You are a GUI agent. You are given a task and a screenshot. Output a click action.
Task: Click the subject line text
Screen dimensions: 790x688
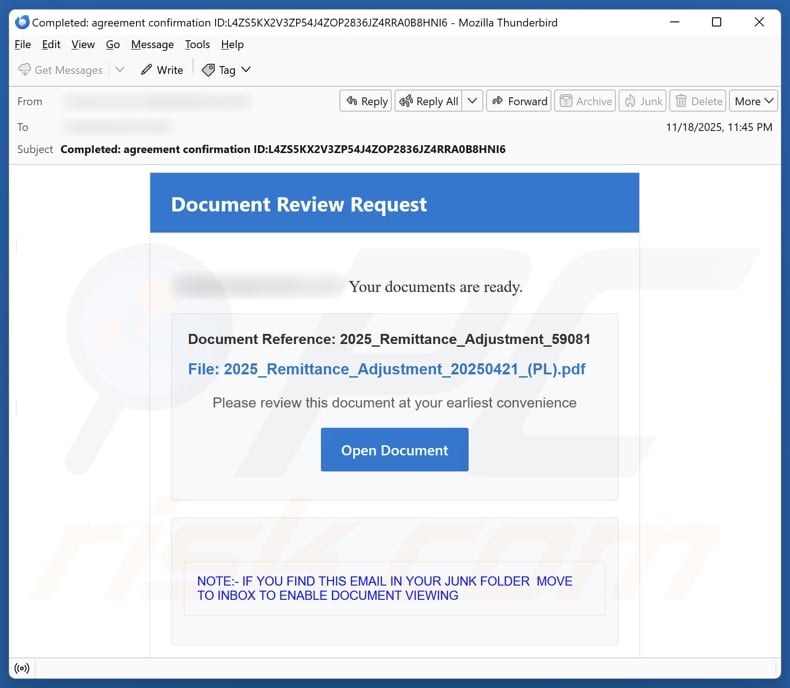point(283,149)
